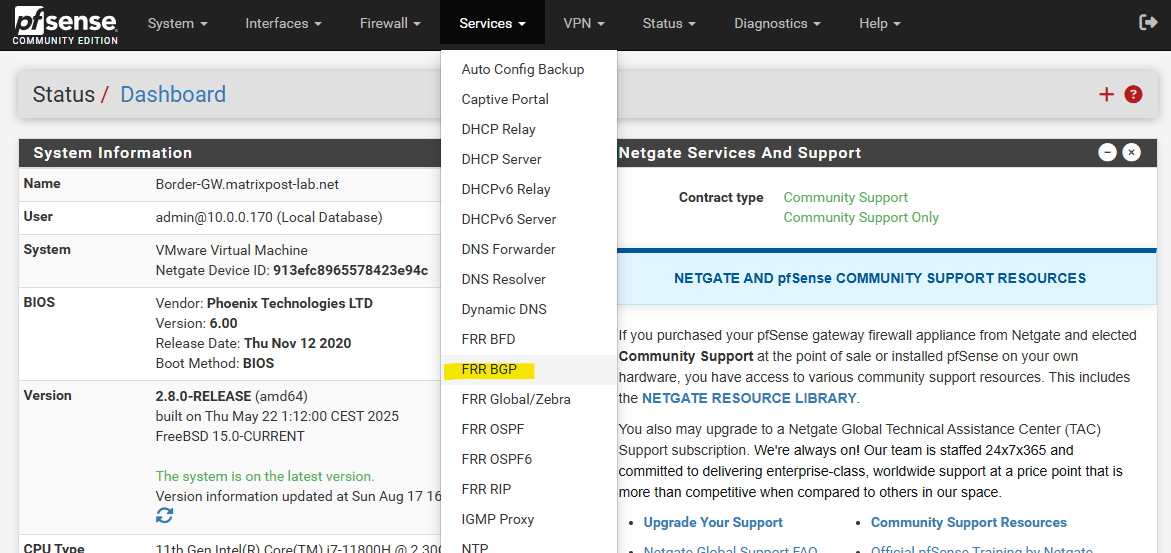Open the System dropdown menu
This screenshot has height=553, width=1171.
178,24
